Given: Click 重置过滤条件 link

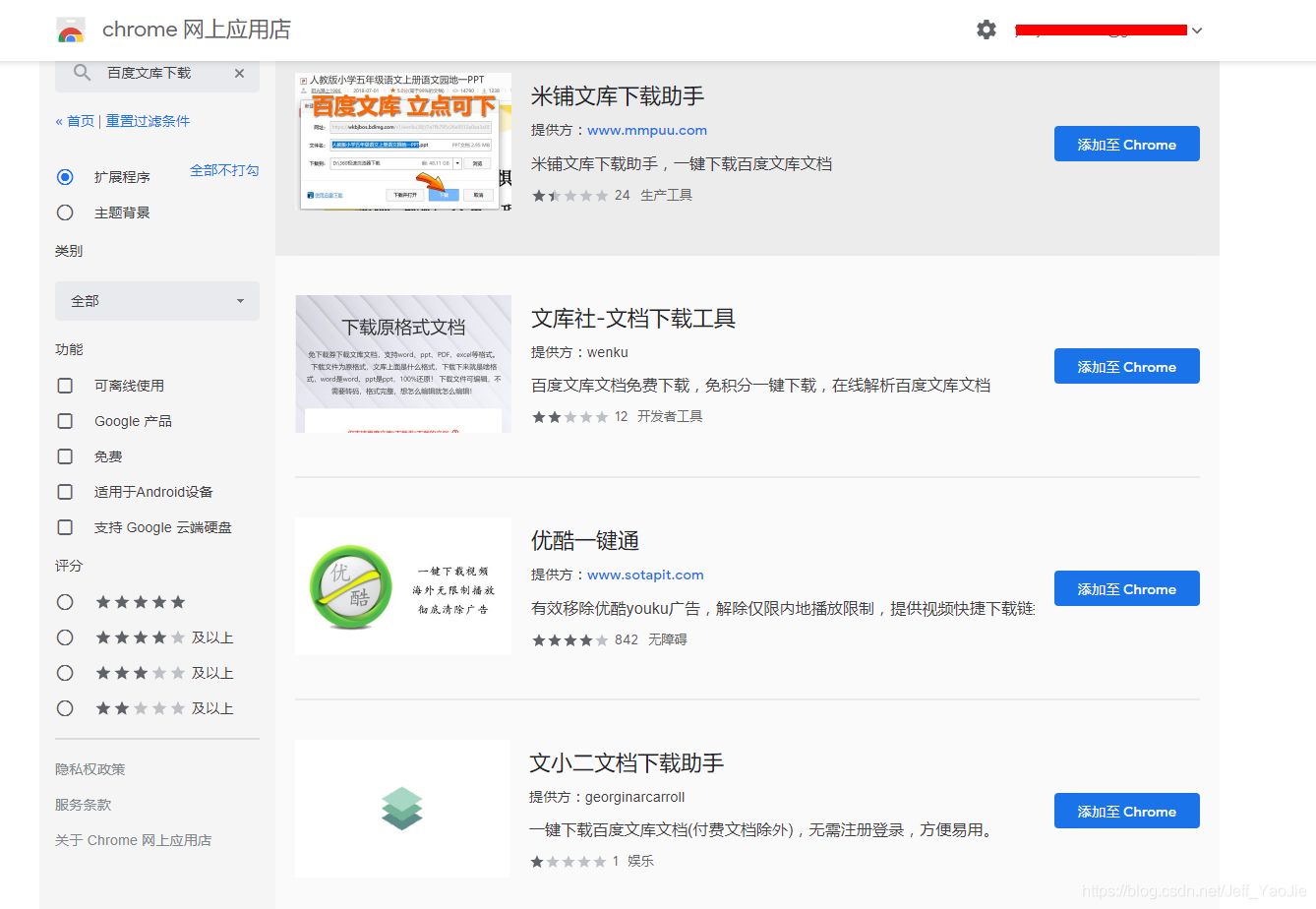Looking at the screenshot, I should coord(148,121).
